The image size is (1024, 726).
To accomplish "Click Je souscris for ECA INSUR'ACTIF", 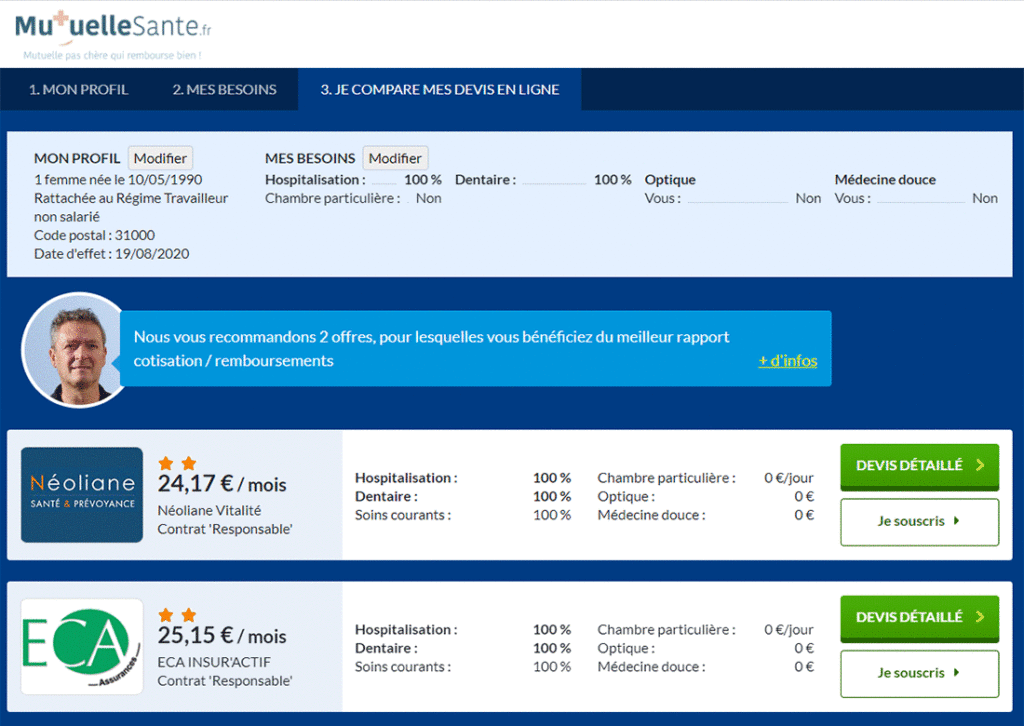I will pyautogui.click(x=919, y=674).
